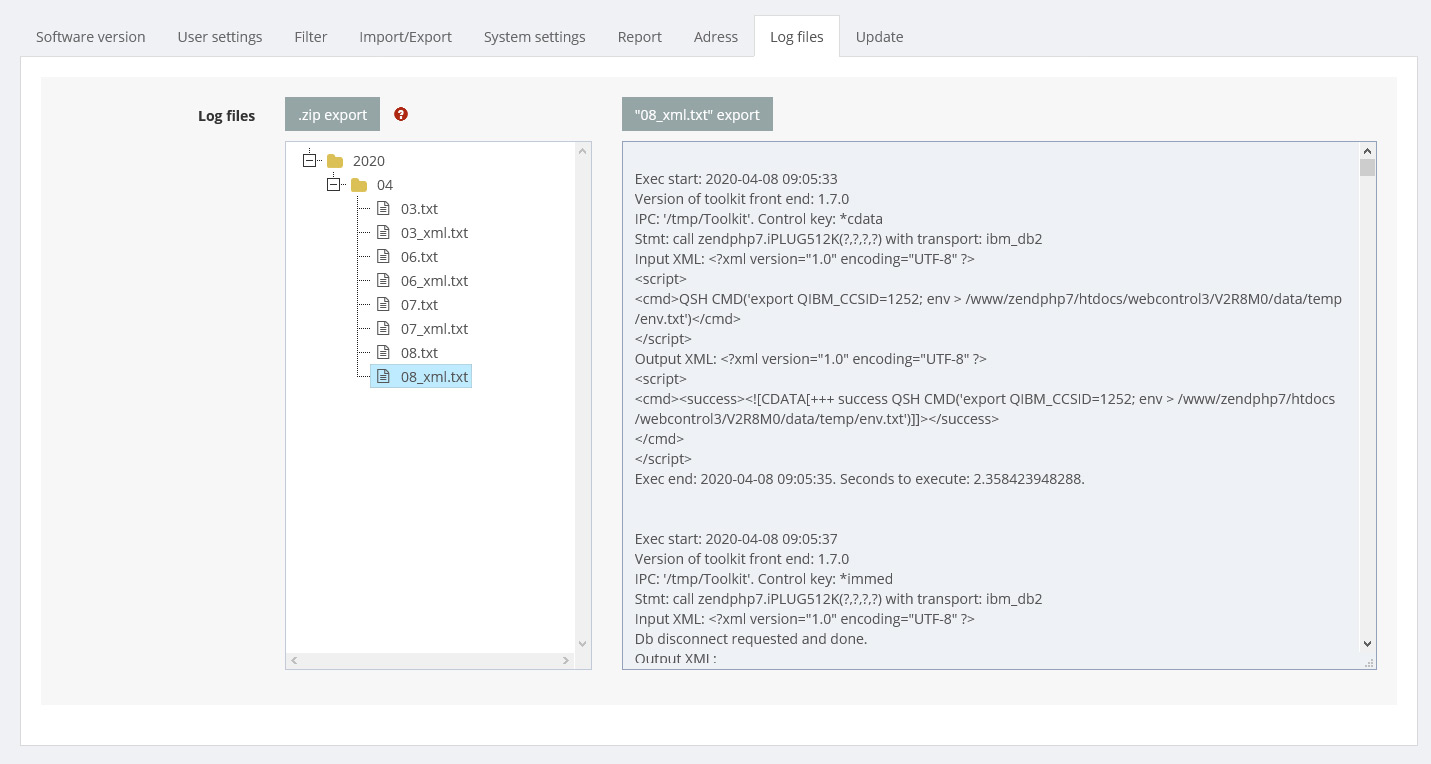Click the log viewer scroll down arrow

(x=1367, y=644)
